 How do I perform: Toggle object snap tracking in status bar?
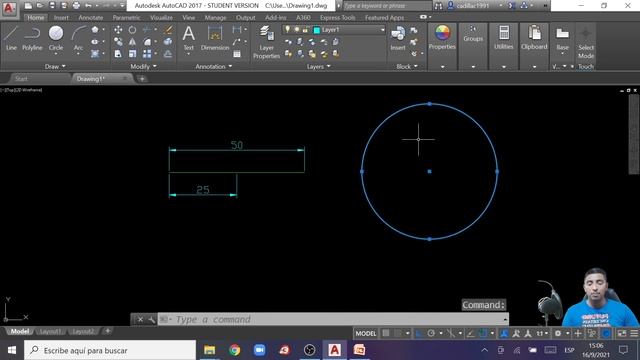tap(470, 333)
